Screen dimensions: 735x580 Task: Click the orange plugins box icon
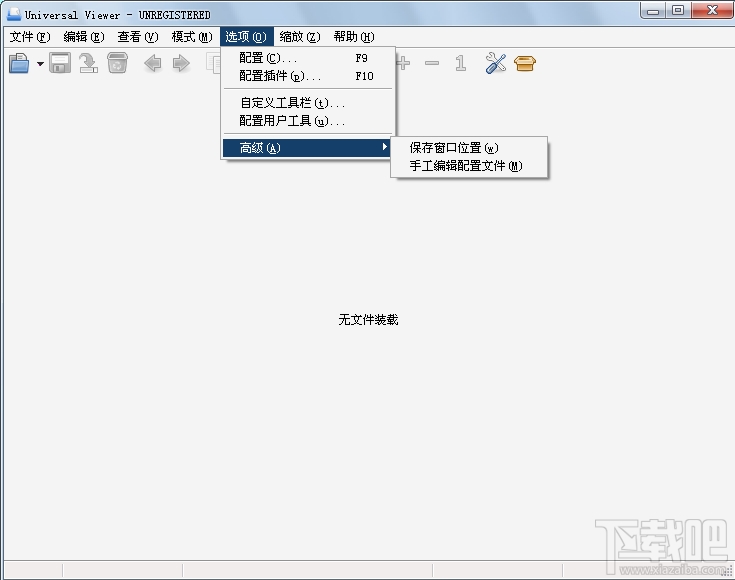(x=525, y=63)
